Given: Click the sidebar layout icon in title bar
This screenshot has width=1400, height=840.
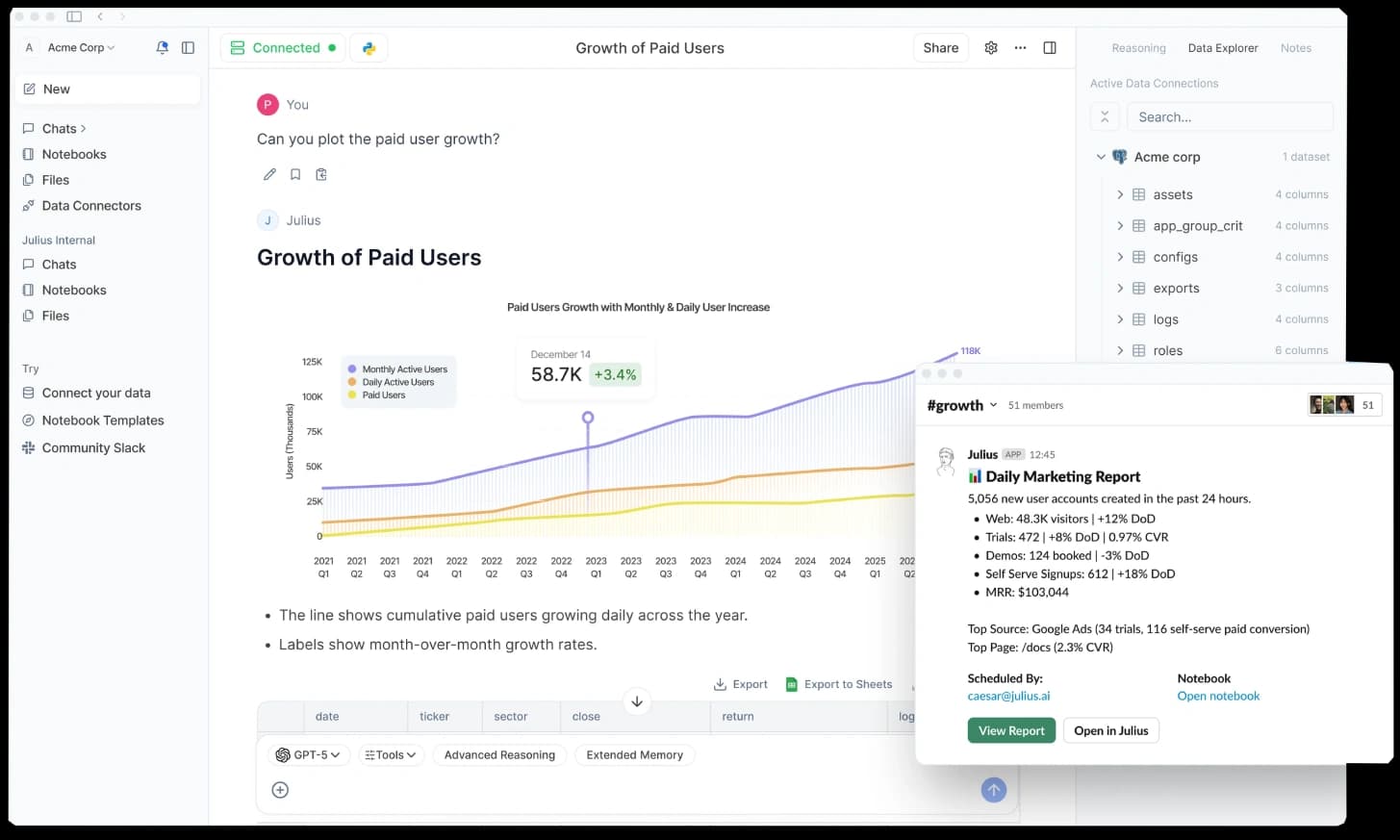Looking at the screenshot, I should coord(74,16).
